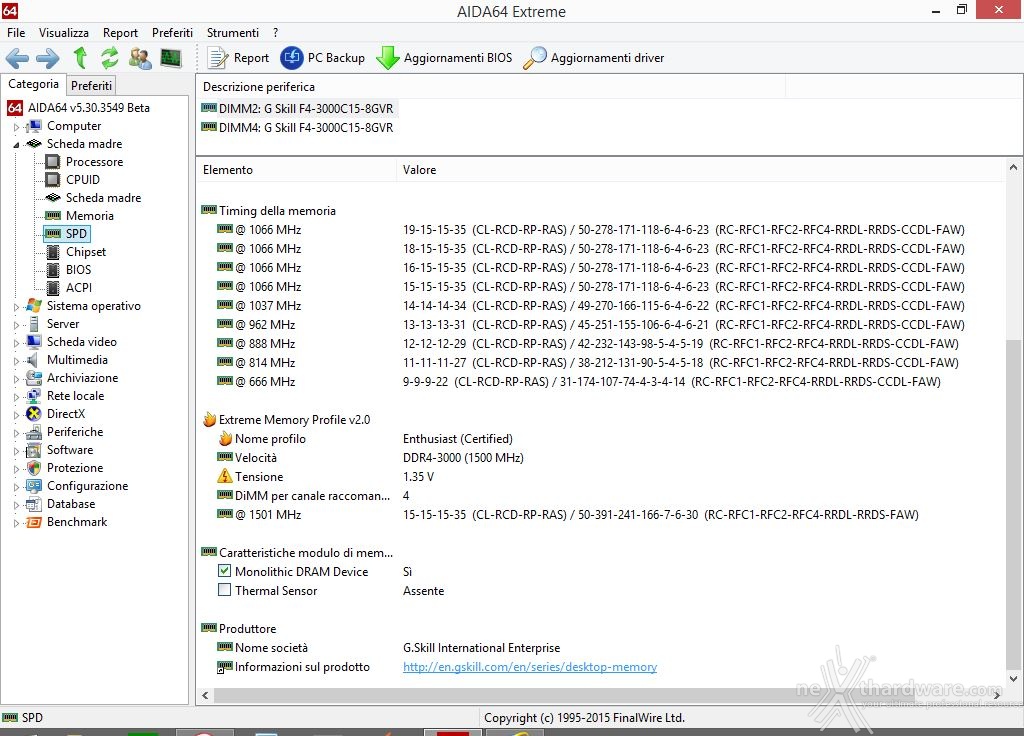This screenshot has width=1024, height=736.
Task: Go forward with the blue right arrow
Action: pos(48,58)
